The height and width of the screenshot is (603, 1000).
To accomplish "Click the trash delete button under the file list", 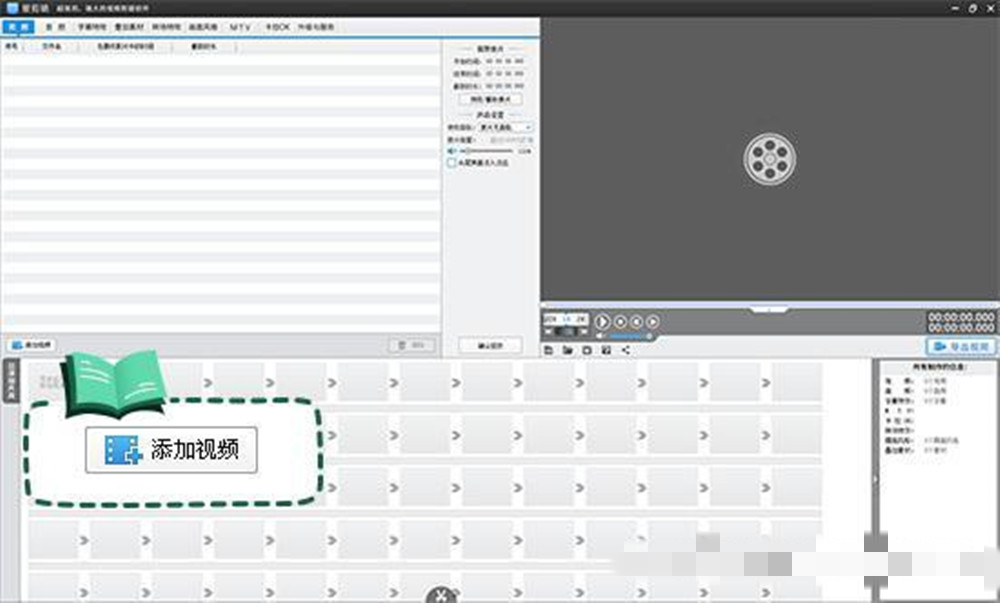I will [x=412, y=345].
